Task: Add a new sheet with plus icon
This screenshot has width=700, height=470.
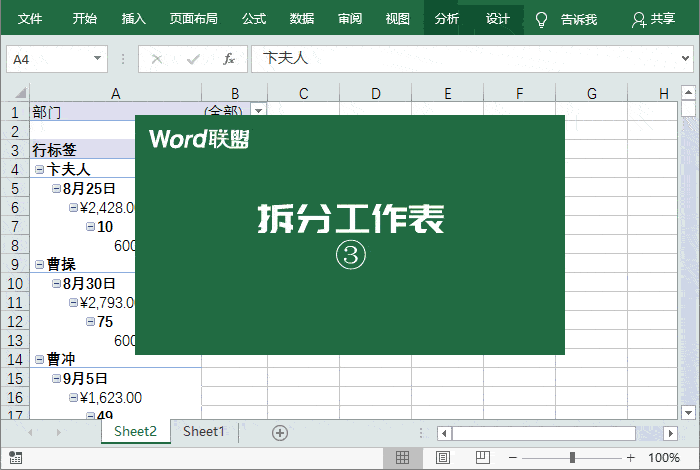Action: tap(280, 433)
